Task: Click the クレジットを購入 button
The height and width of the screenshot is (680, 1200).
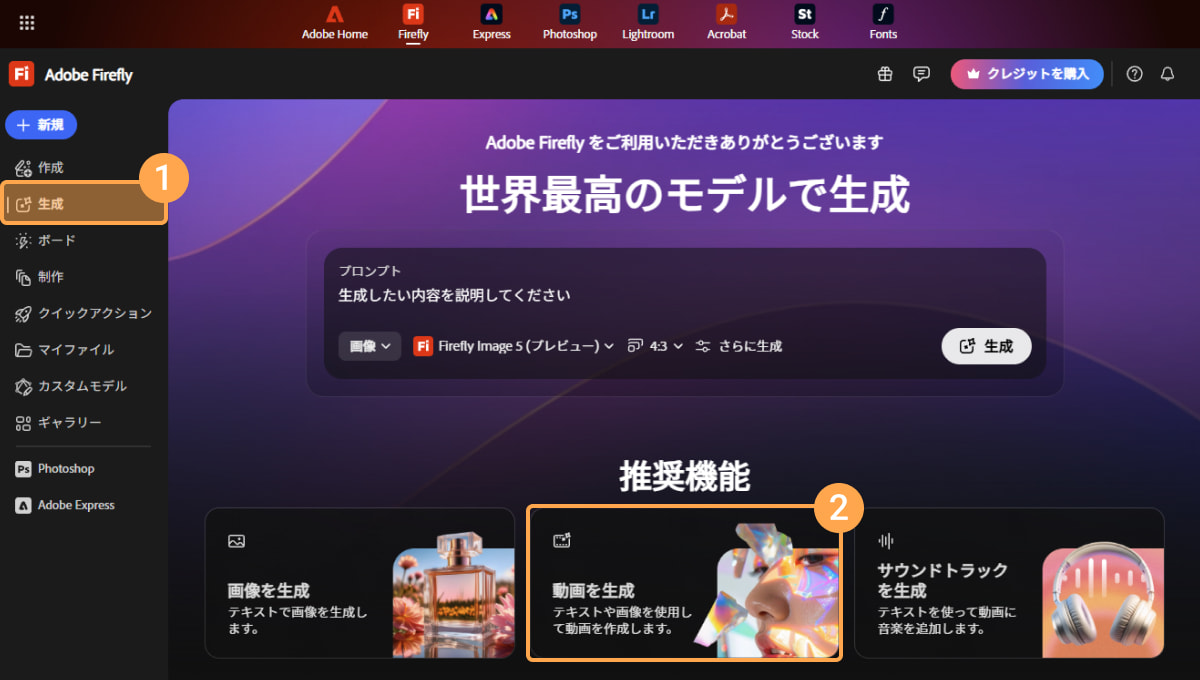Action: coord(1027,74)
